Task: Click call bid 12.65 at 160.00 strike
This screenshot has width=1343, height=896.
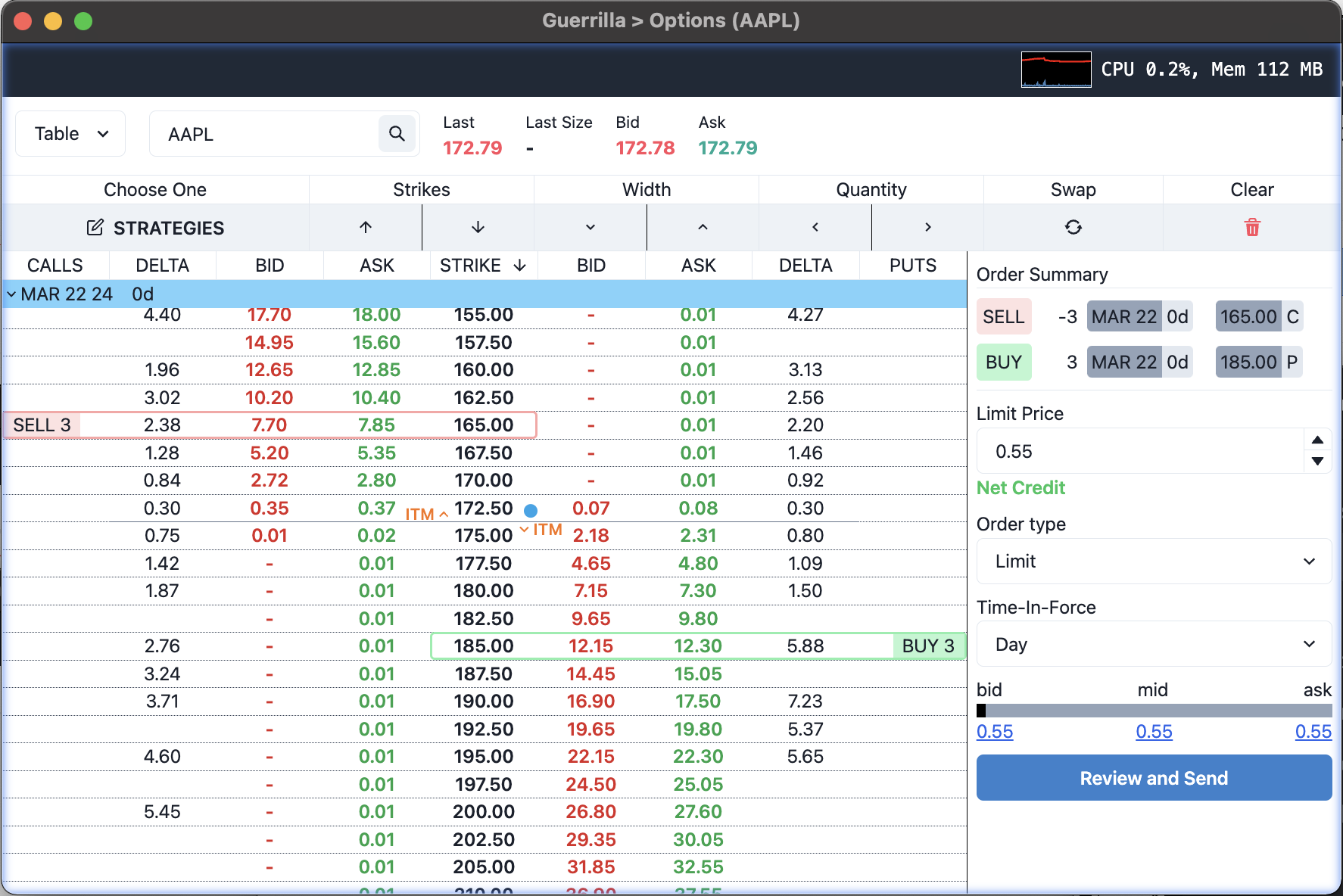Action: [270, 370]
